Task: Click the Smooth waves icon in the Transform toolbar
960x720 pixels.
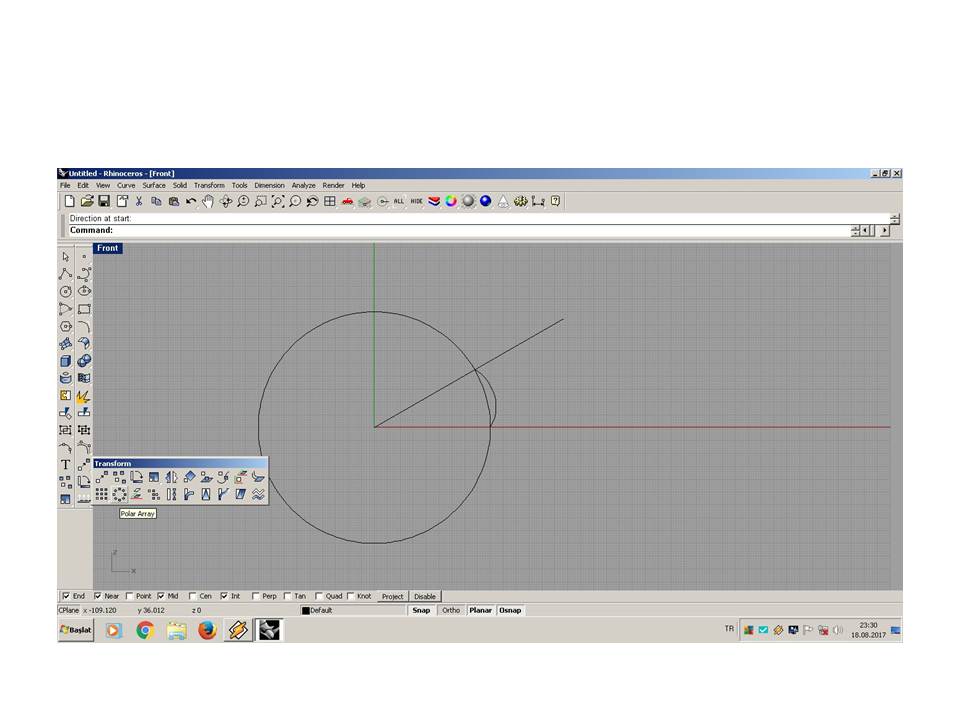Action: click(258, 494)
